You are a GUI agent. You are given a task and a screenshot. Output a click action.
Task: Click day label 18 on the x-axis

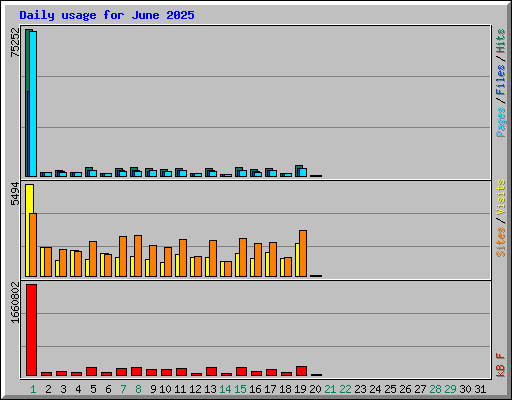[285, 389]
